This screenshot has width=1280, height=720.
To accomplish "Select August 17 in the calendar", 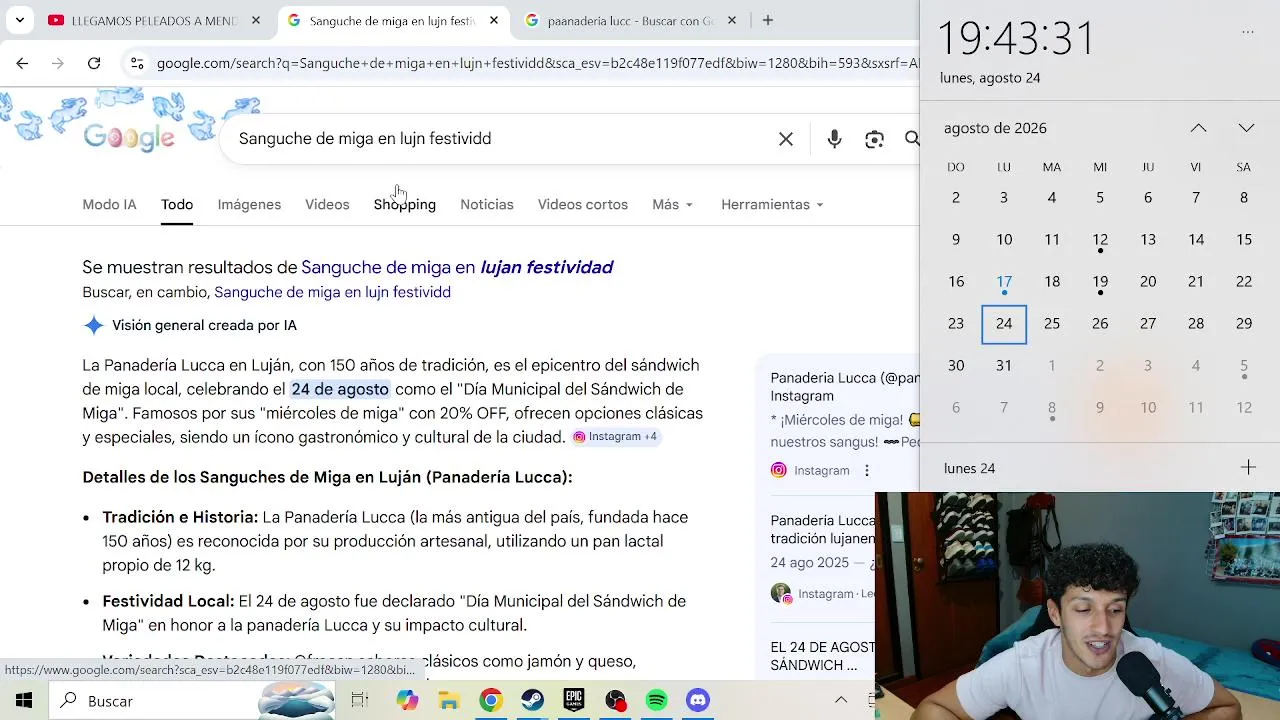I will [x=1004, y=282].
